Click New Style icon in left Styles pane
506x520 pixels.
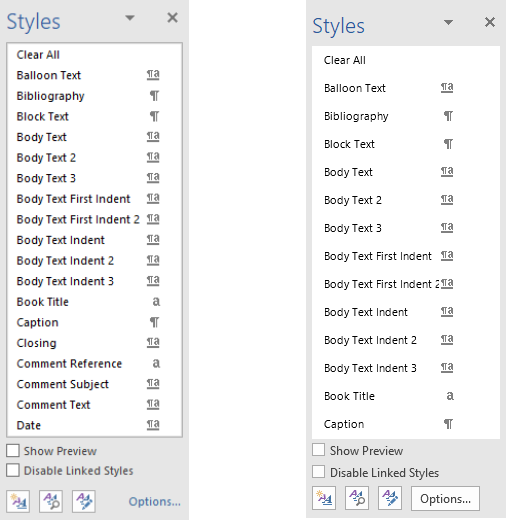click(x=18, y=501)
